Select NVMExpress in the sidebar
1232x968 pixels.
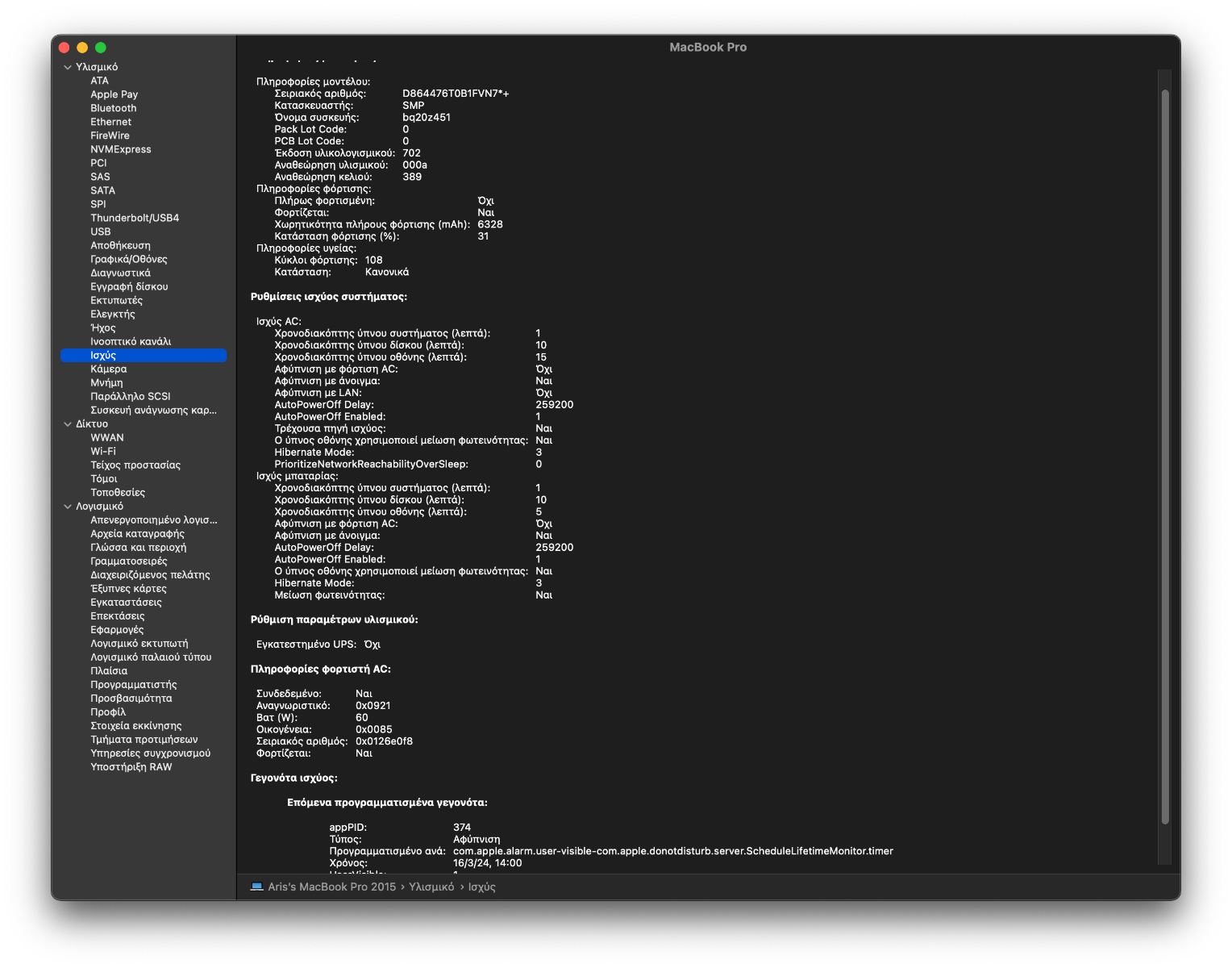120,149
